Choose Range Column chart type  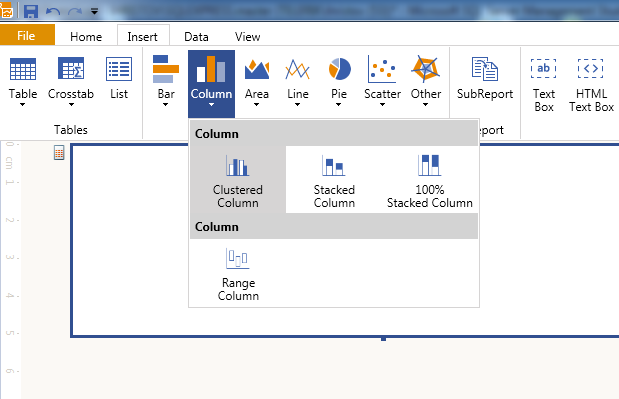(x=238, y=273)
